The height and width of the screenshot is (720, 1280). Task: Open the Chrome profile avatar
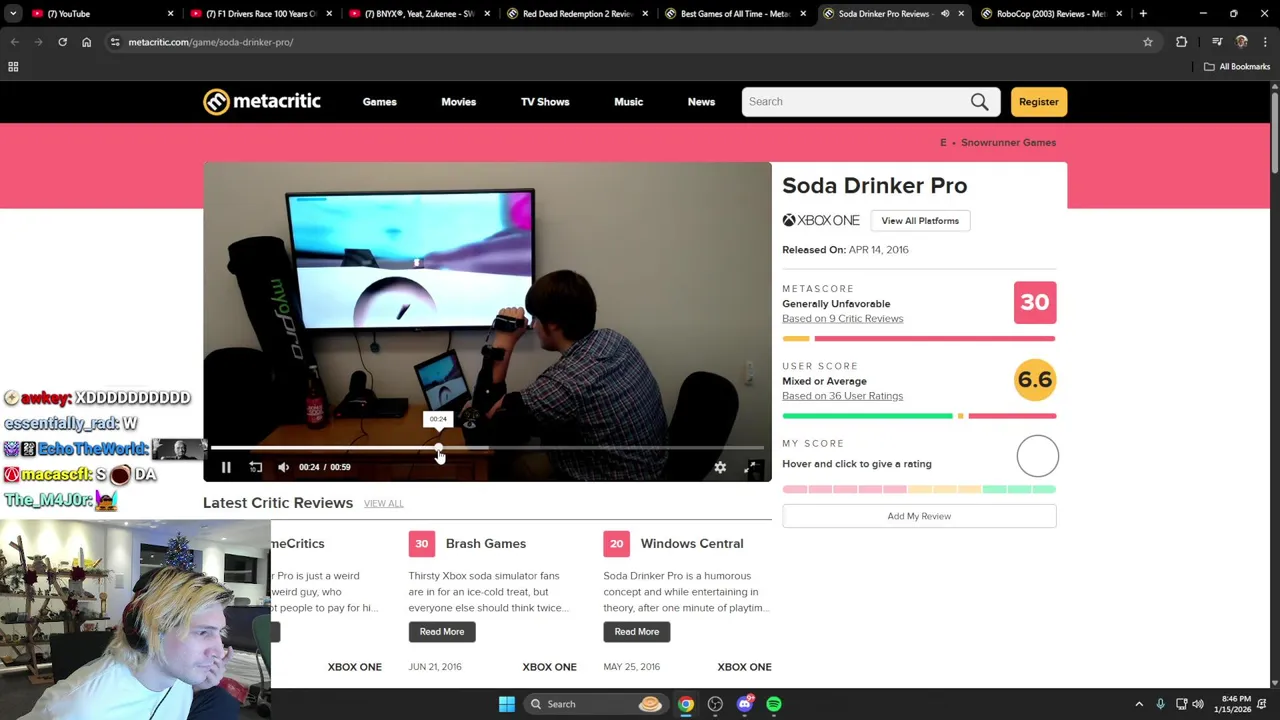coord(1242,42)
